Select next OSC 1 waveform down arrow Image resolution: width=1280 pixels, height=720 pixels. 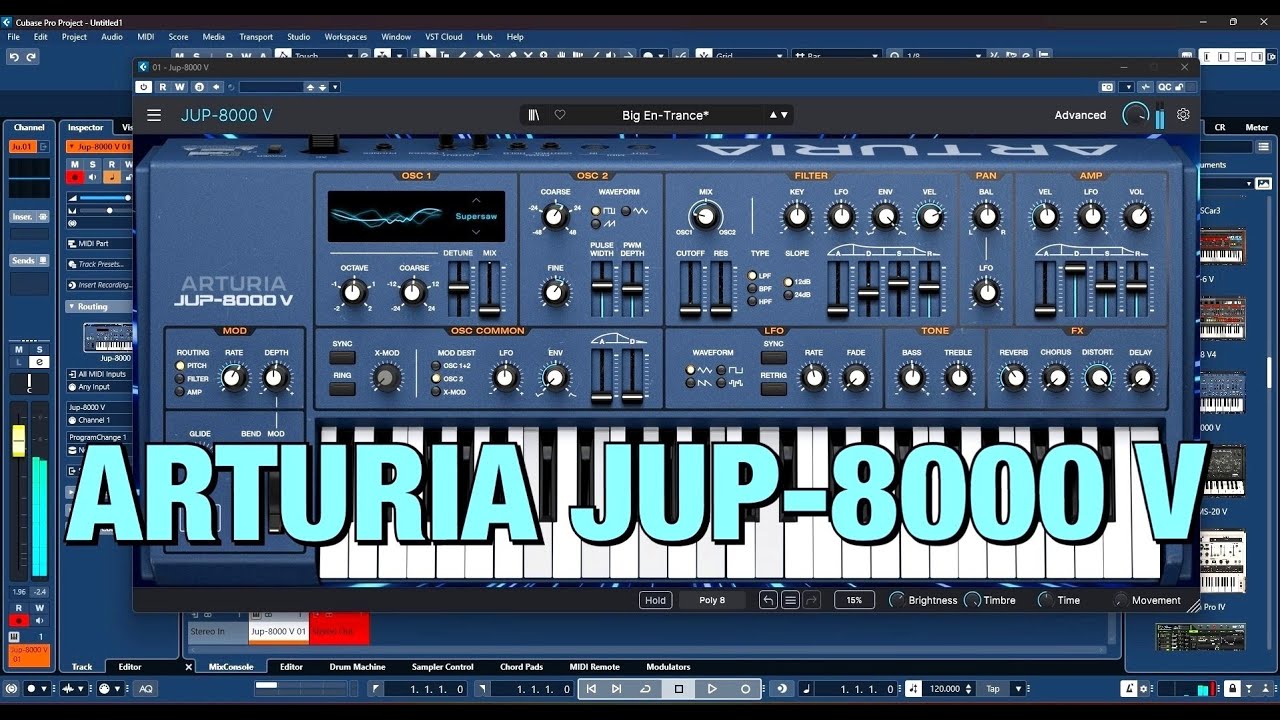point(476,231)
